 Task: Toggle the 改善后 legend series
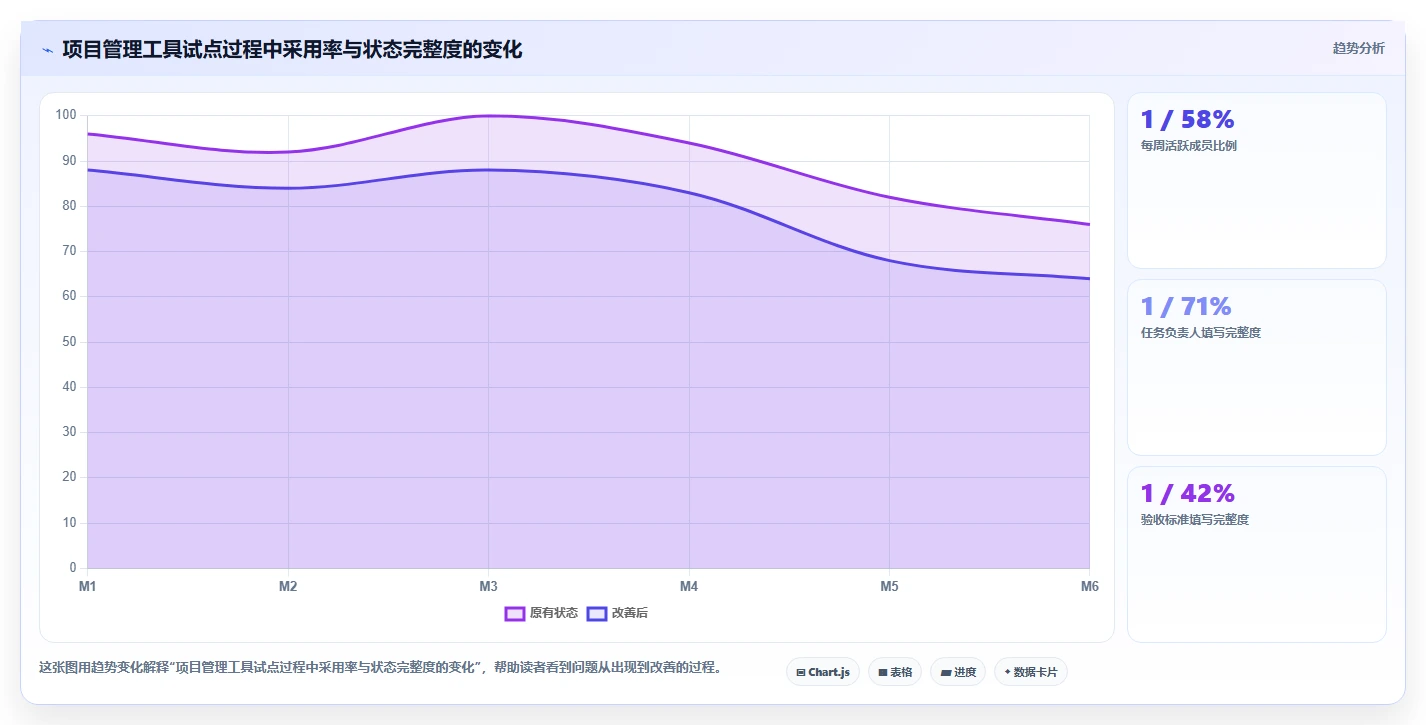617,613
